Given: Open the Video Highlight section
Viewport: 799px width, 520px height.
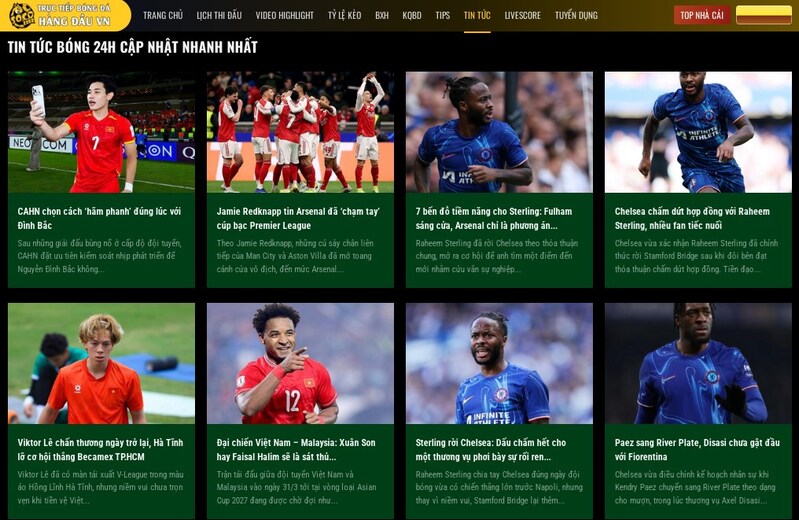Looking at the screenshot, I should click(x=284, y=15).
